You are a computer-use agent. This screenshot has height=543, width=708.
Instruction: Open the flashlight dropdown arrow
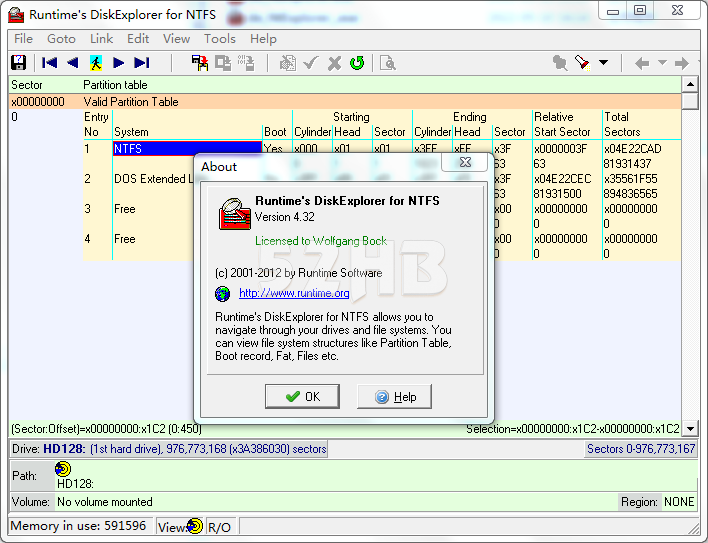(603, 63)
